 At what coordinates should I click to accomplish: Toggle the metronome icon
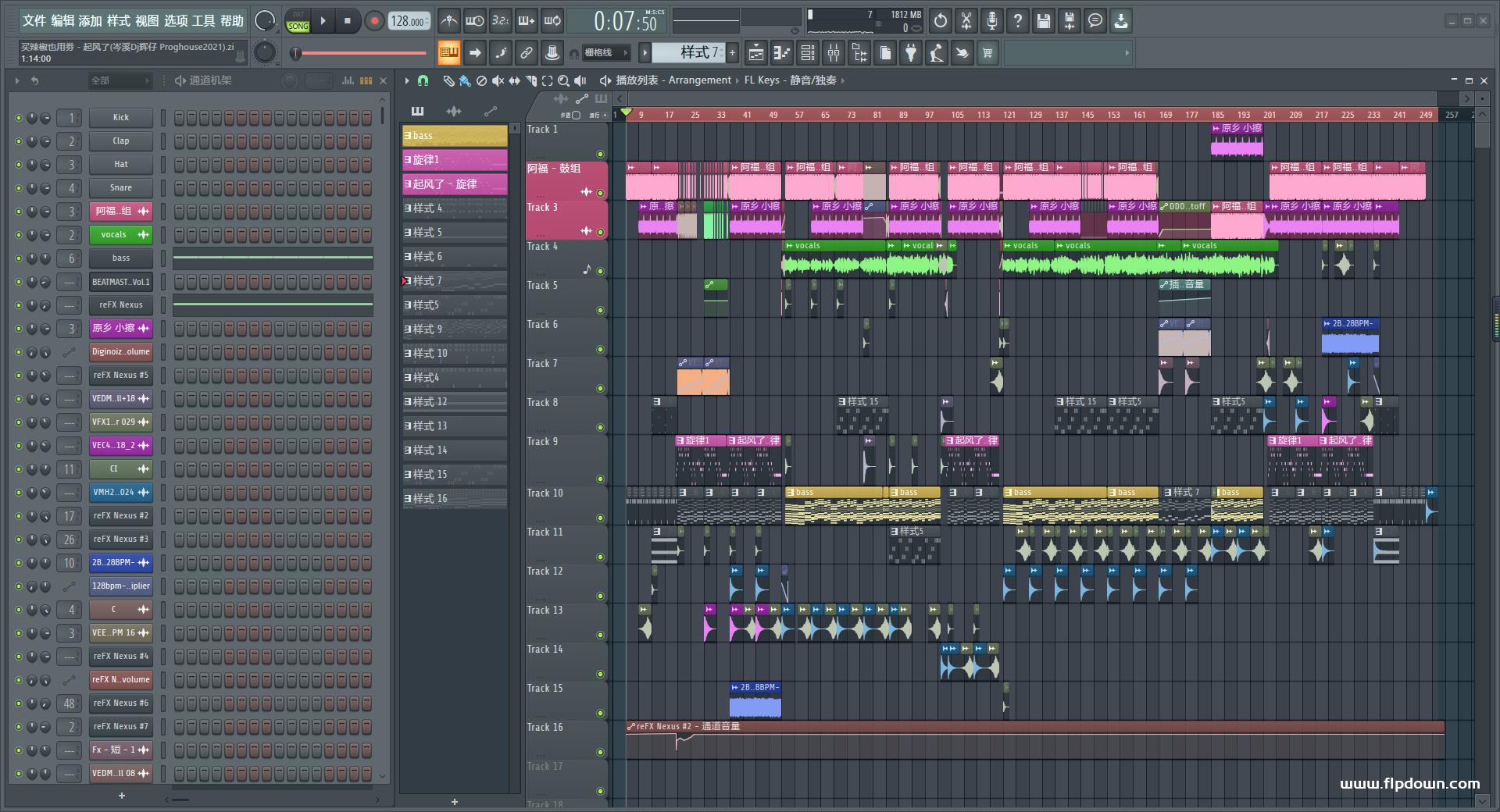coord(448,21)
